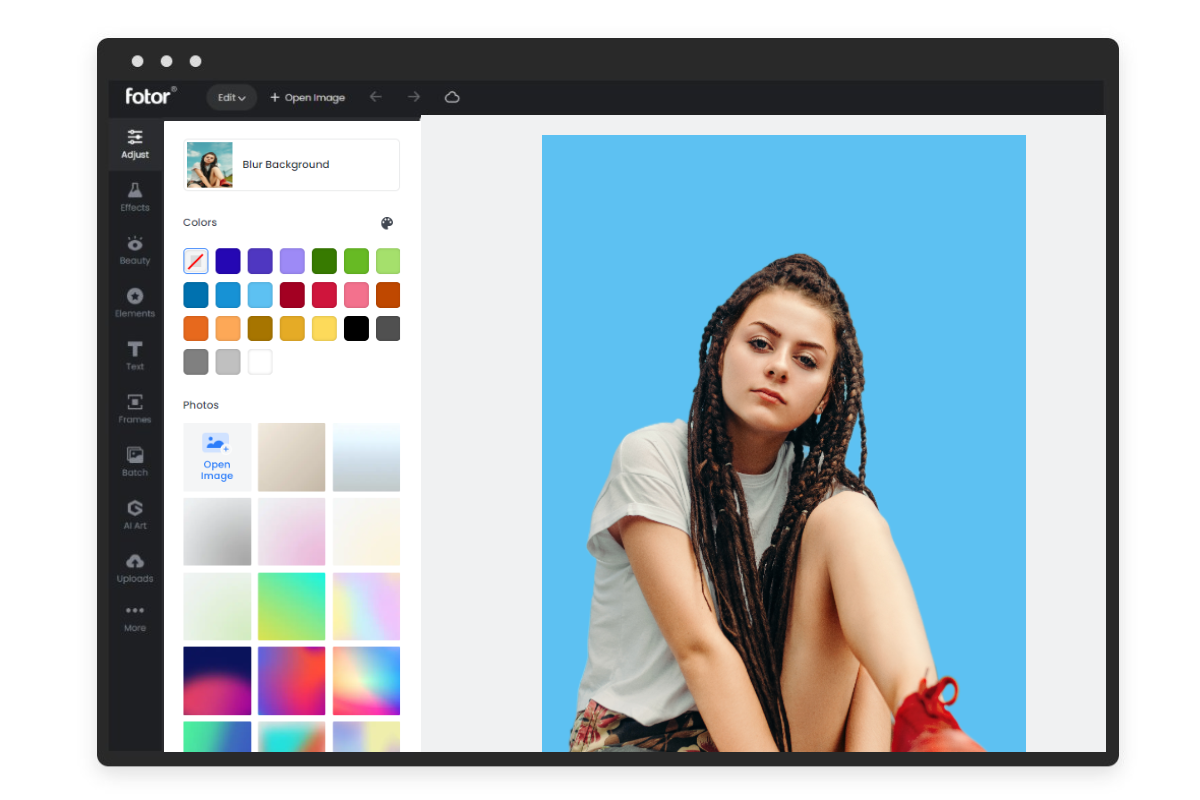The width and height of the screenshot is (1200, 800).
Task: Select the Text tool
Action: tap(135, 356)
